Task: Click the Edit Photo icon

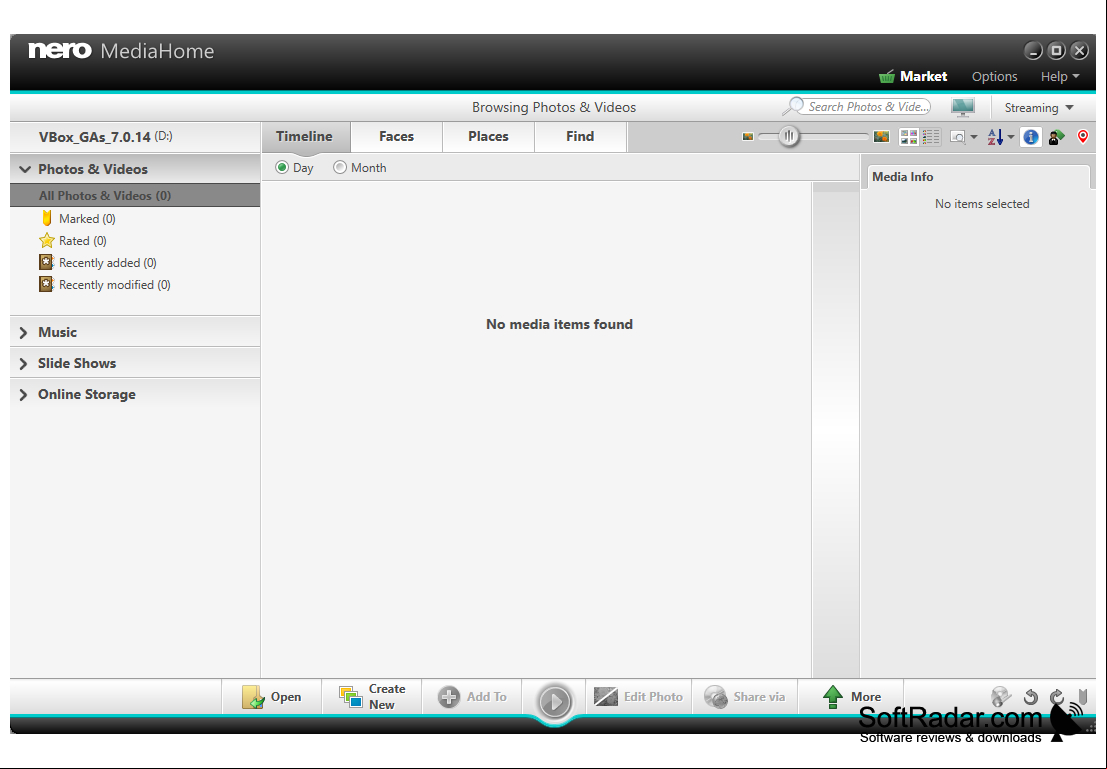Action: coord(606,697)
